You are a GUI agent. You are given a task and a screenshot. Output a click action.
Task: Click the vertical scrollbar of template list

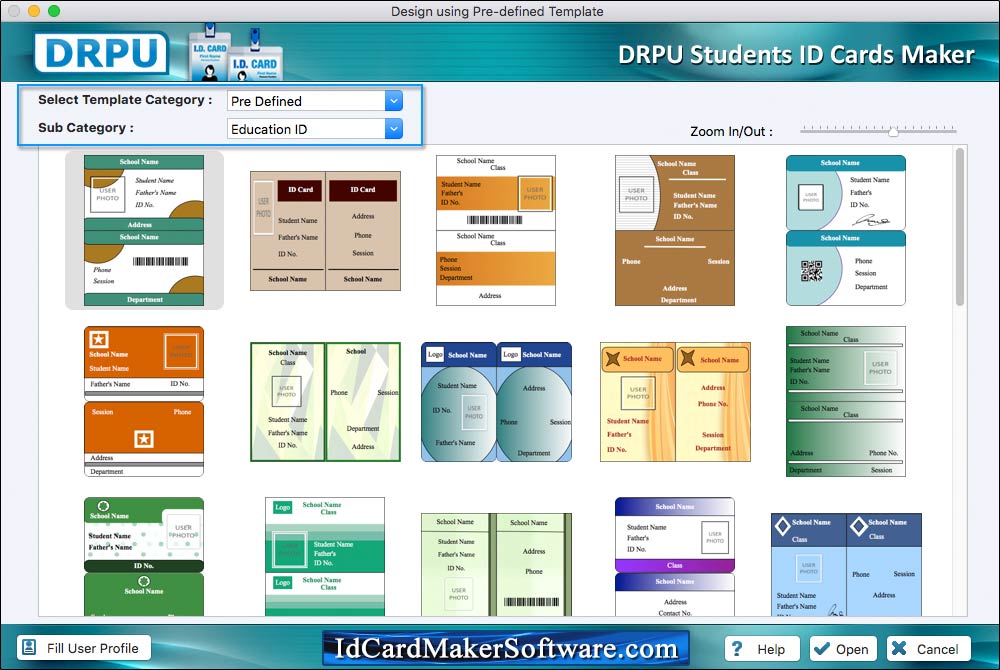(x=959, y=226)
